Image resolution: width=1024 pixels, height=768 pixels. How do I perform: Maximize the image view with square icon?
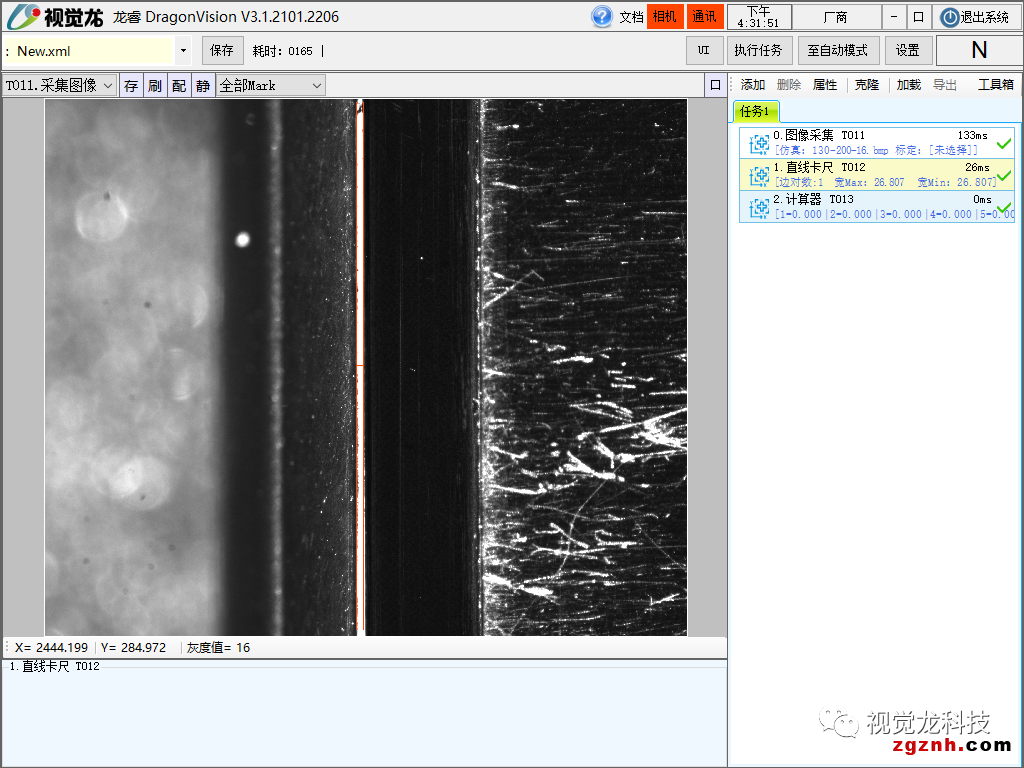tap(715, 86)
